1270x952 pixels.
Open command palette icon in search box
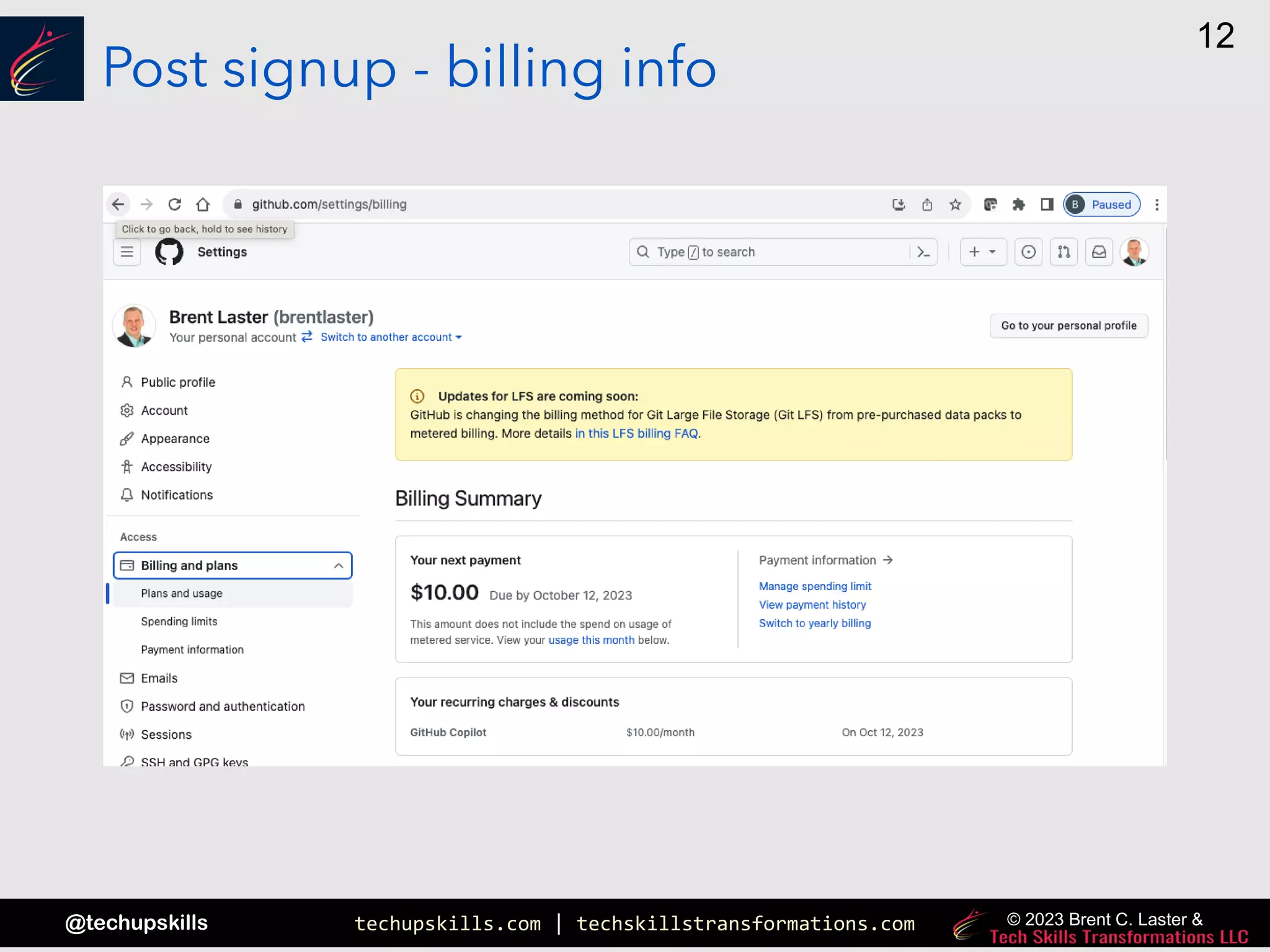[x=923, y=252]
